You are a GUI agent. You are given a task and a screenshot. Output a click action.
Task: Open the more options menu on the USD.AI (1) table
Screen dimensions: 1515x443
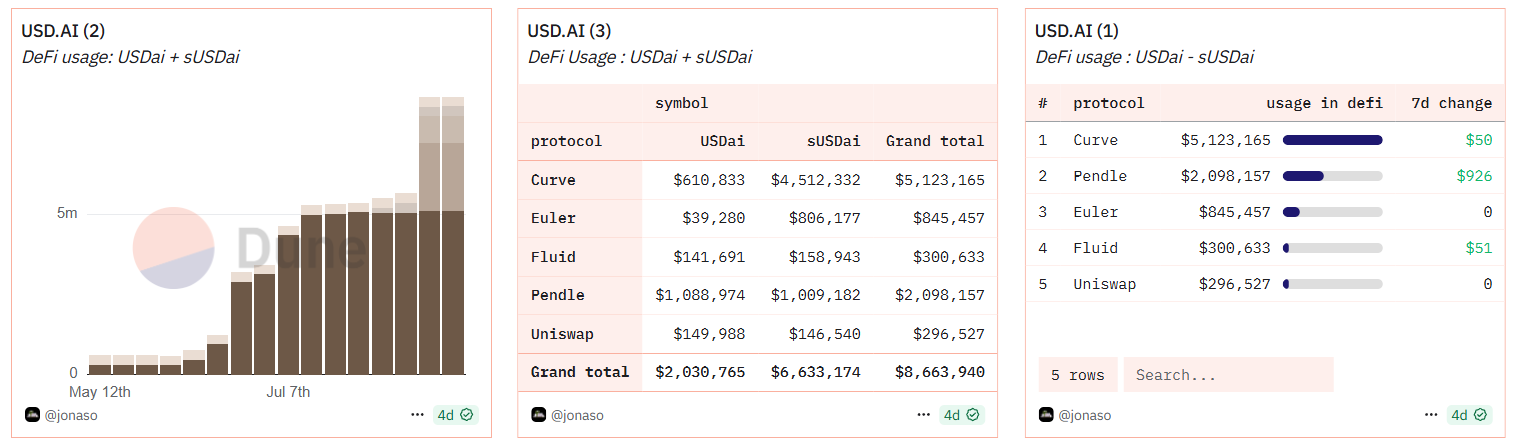pos(1431,415)
